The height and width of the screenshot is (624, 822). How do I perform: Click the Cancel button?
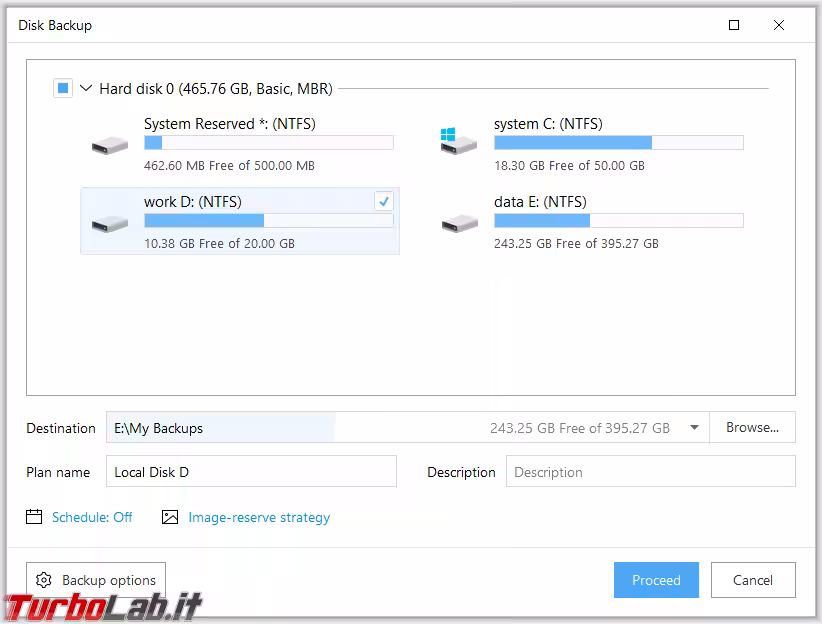click(752, 580)
